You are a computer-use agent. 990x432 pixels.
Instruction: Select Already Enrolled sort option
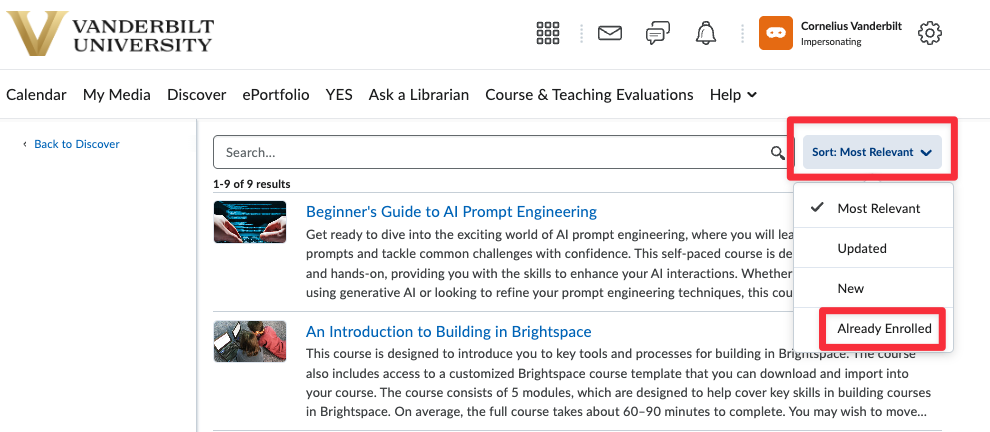coord(884,328)
